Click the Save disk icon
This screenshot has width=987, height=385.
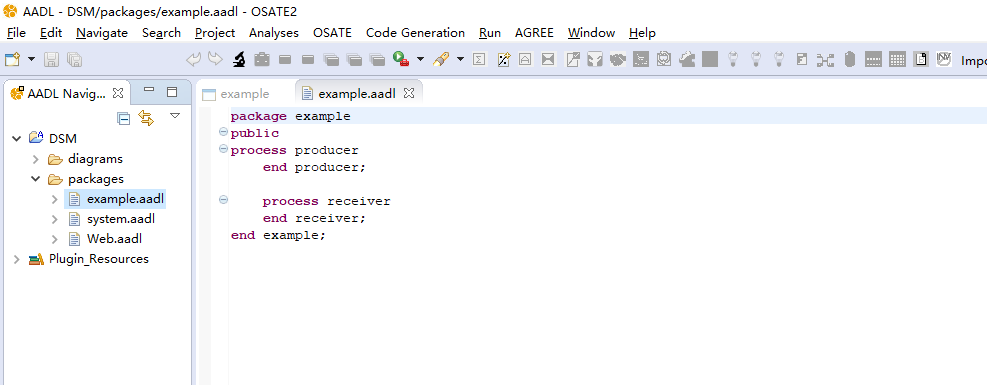coord(52,60)
